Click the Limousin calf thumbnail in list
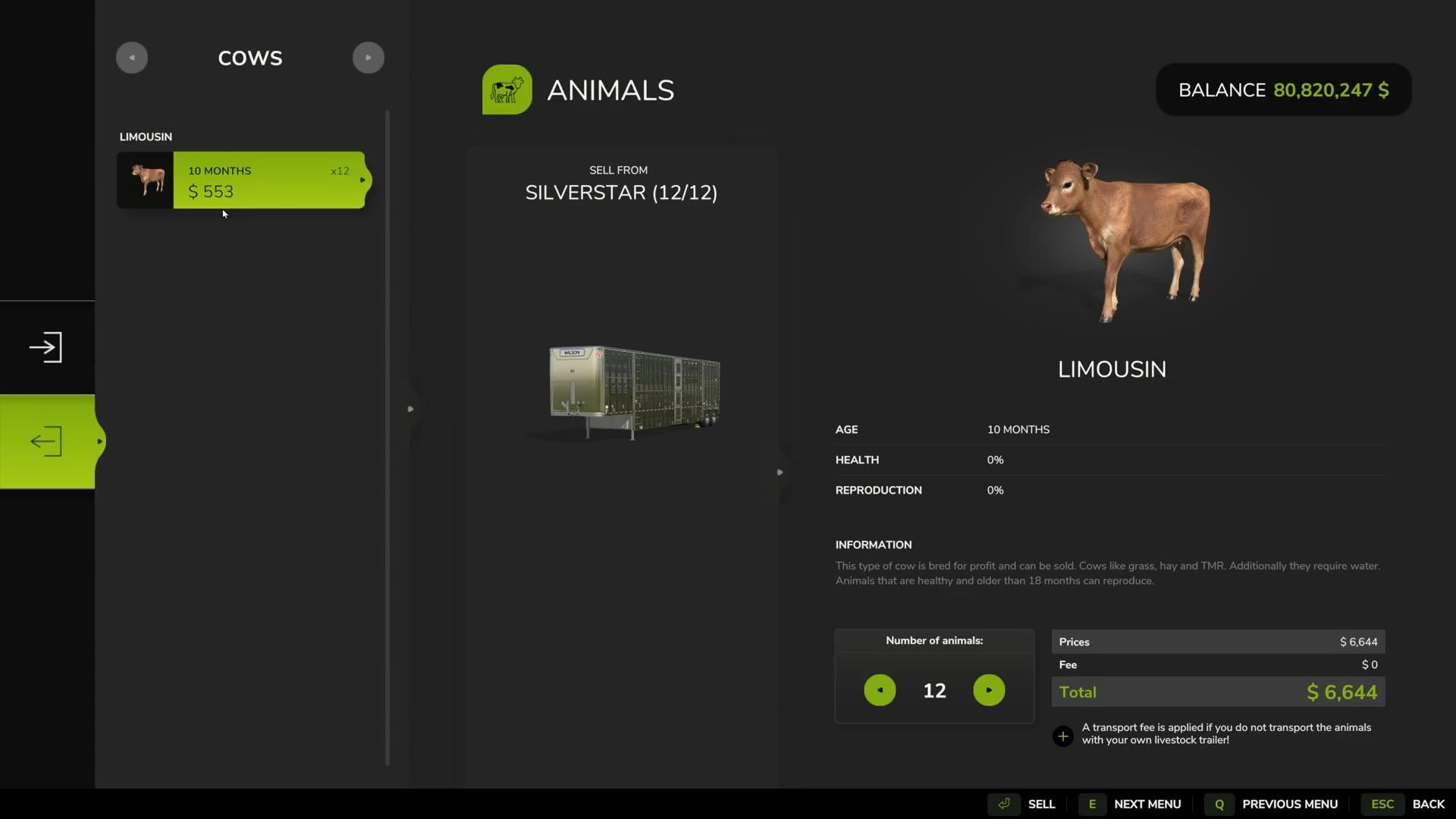1456x819 pixels. click(x=146, y=180)
